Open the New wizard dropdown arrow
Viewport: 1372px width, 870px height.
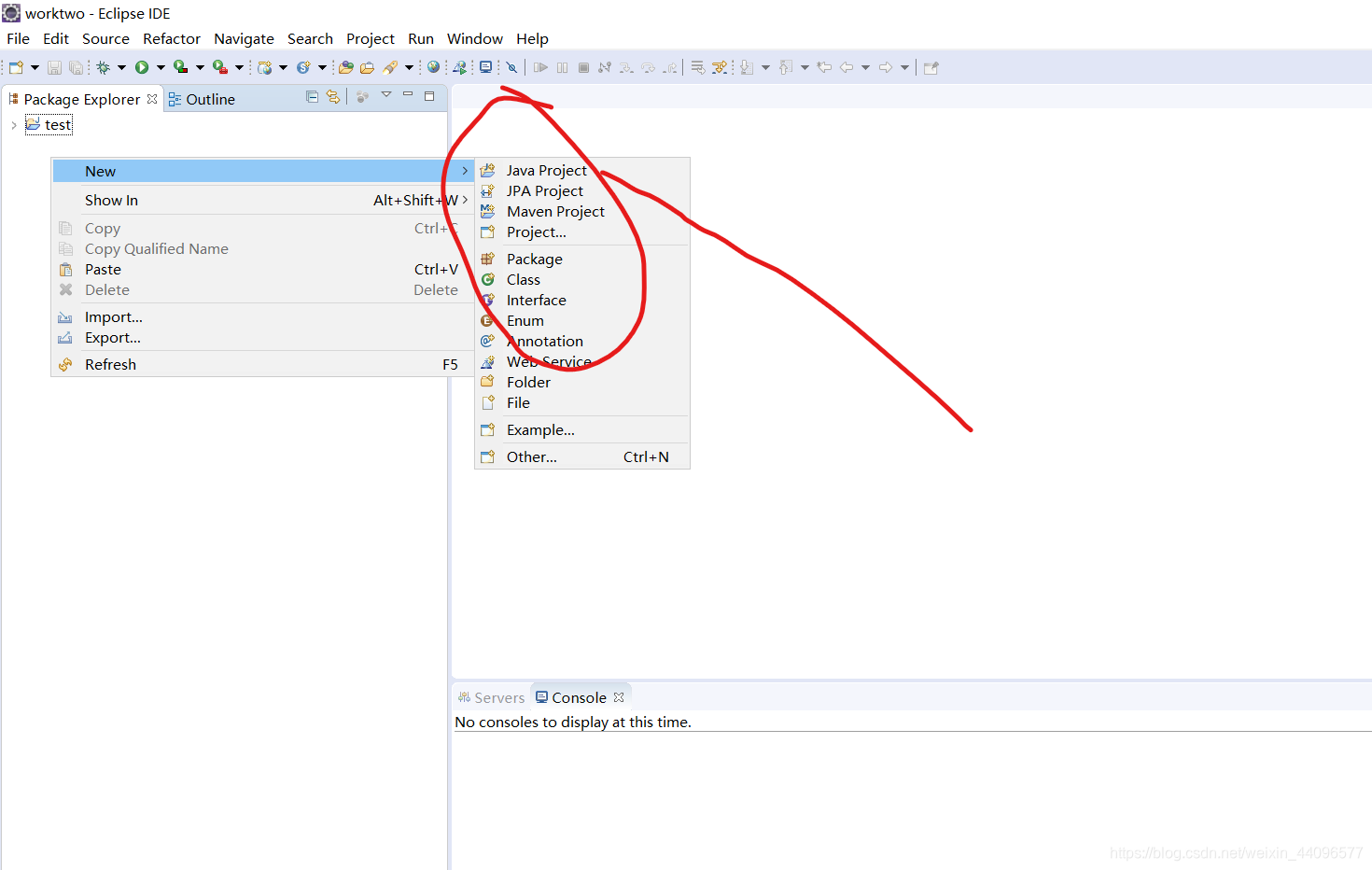click(x=35, y=67)
